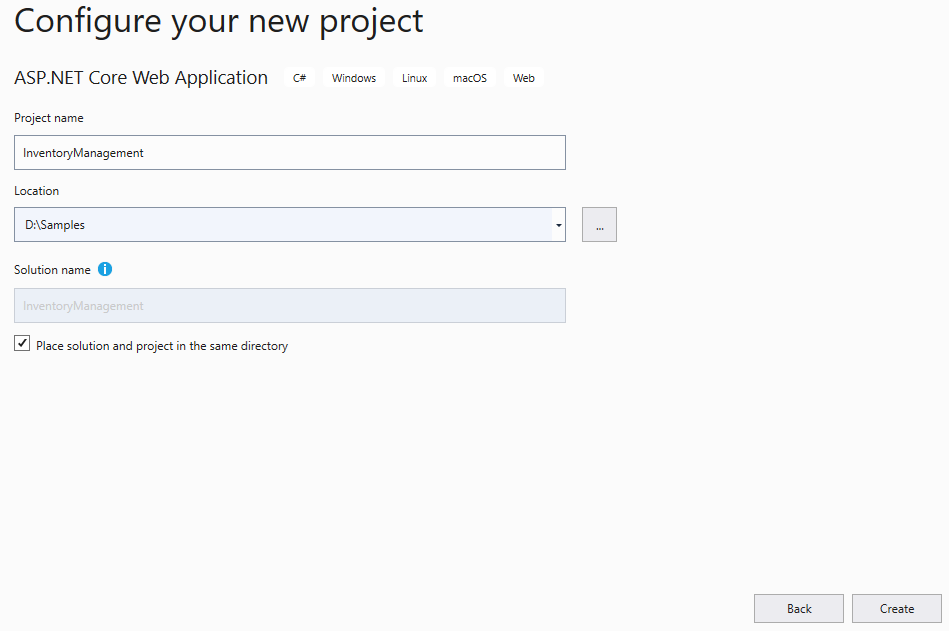The width and height of the screenshot is (949, 631).
Task: Click into the D:\Samples location field
Action: click(280, 225)
